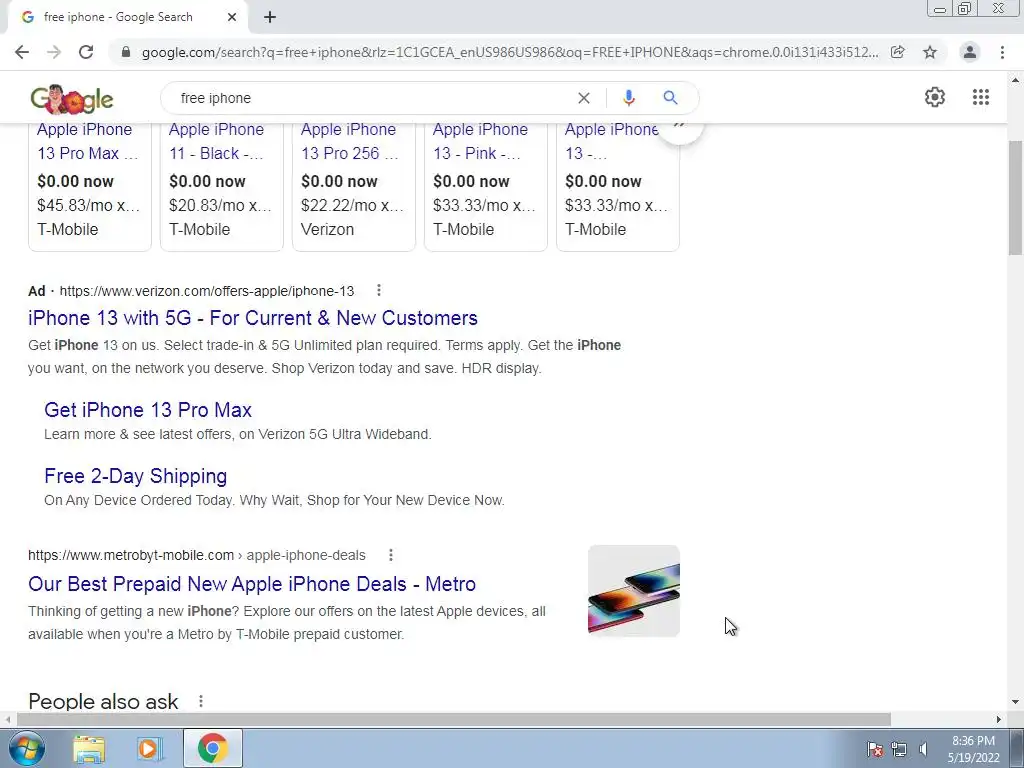Click the Google doodle logo
The image size is (1024, 768).
click(72, 99)
